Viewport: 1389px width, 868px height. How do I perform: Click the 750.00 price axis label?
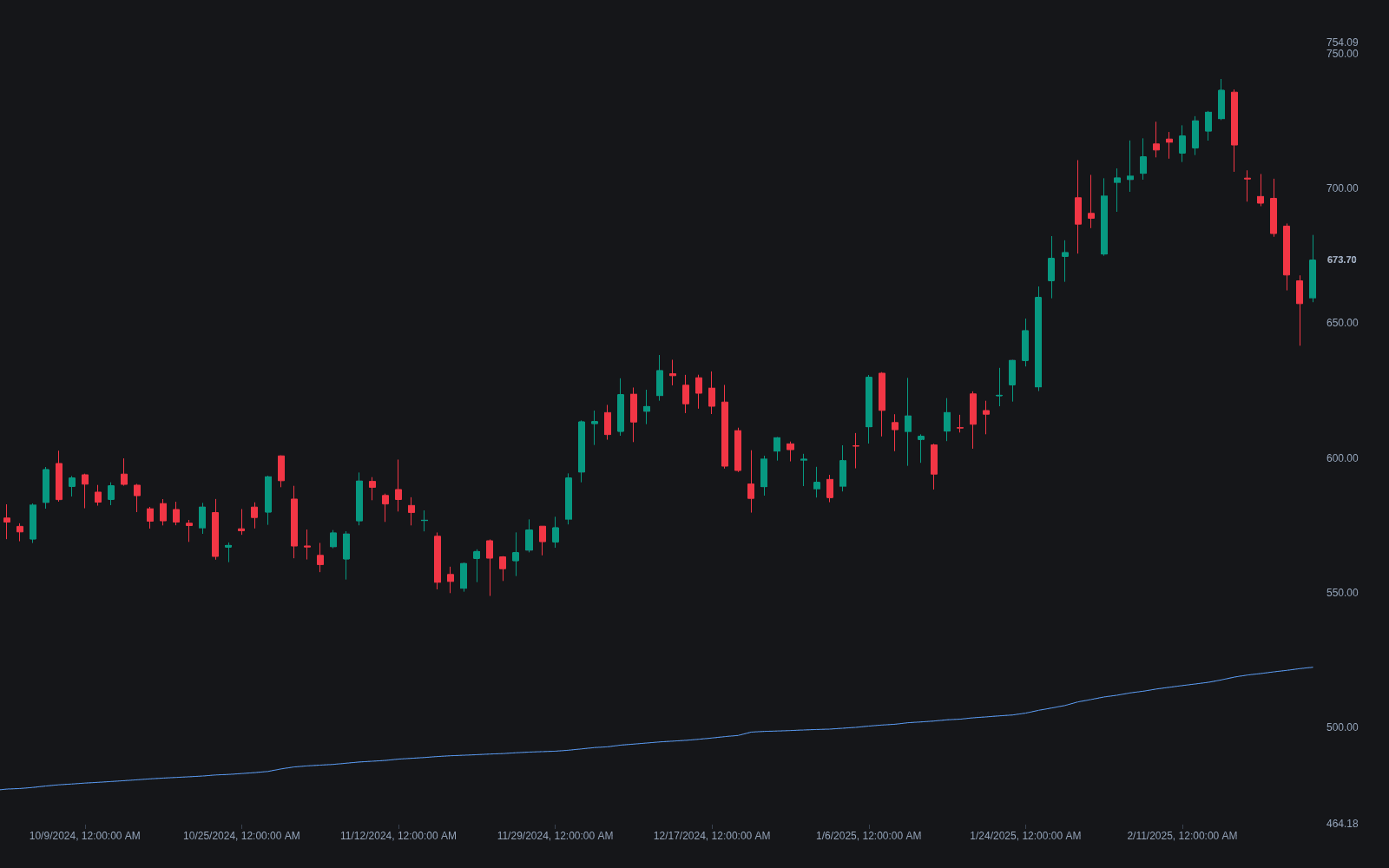point(1342,54)
